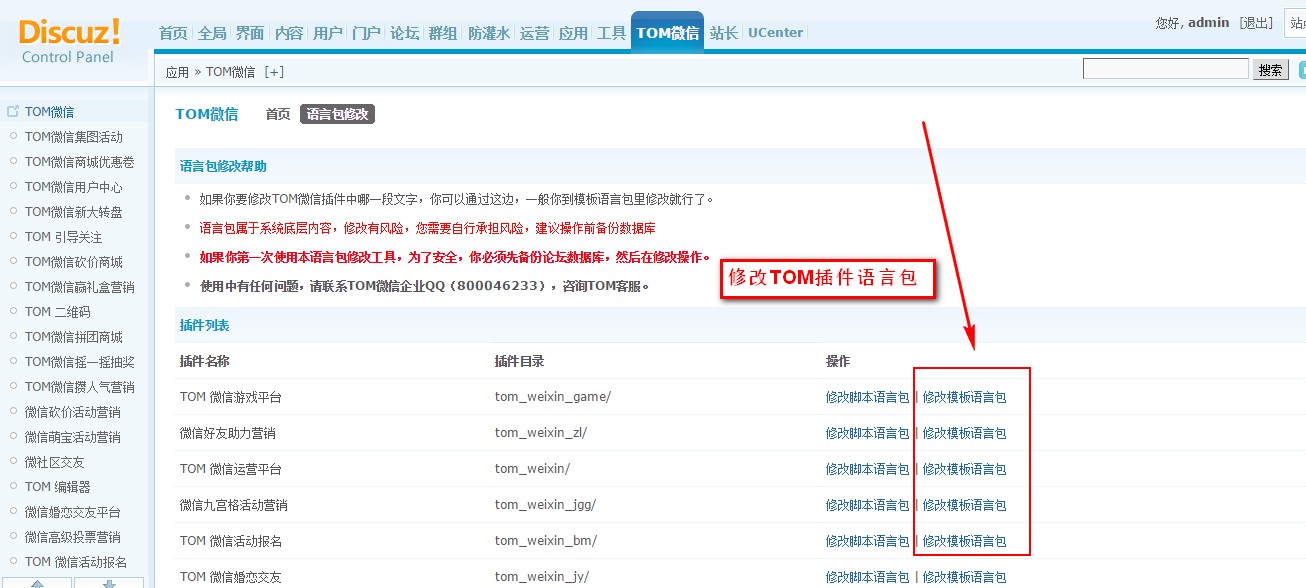Click 修改模板语言包 for TOM 微信运营平台
1306x588 pixels.
pos(964,469)
